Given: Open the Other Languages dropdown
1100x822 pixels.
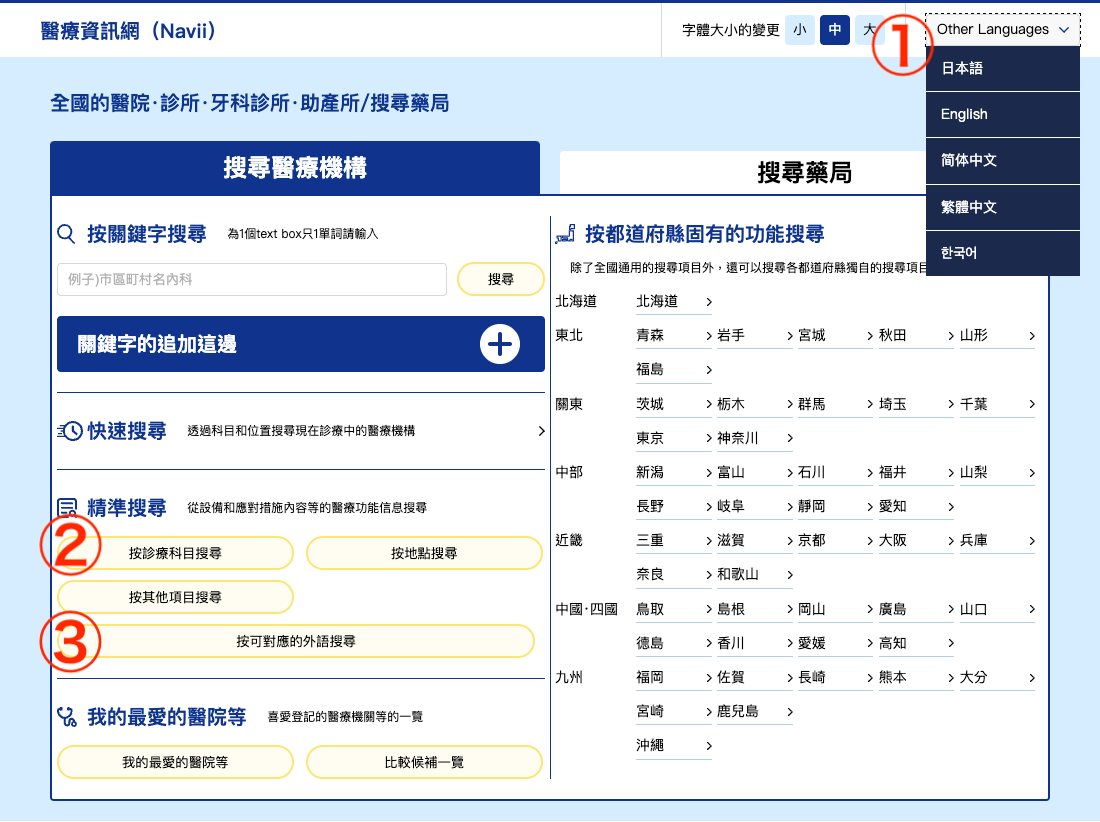Looking at the screenshot, I should pyautogui.click(x=1001, y=29).
